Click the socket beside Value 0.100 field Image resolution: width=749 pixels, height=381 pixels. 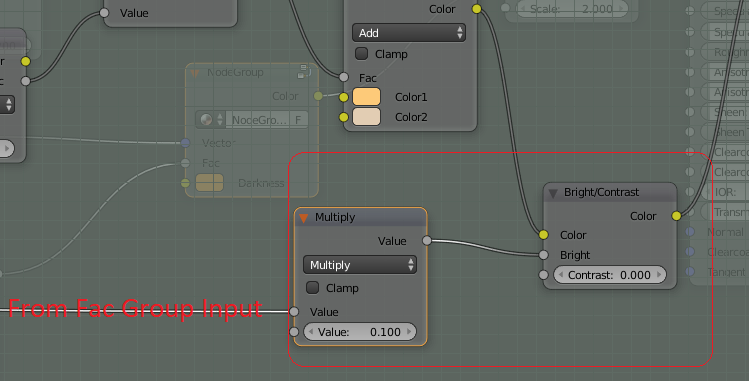click(x=294, y=332)
